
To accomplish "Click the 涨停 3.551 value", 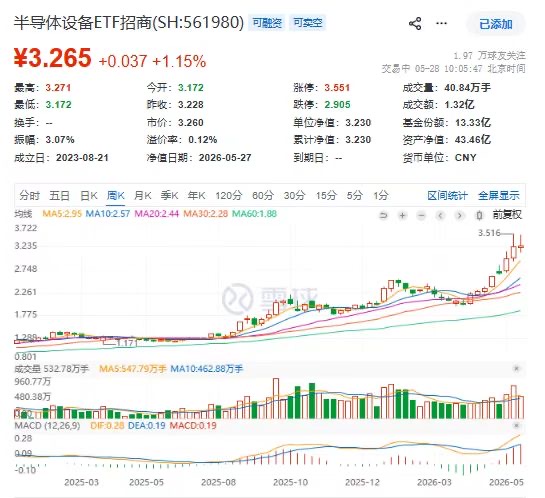I will (x=337, y=88).
